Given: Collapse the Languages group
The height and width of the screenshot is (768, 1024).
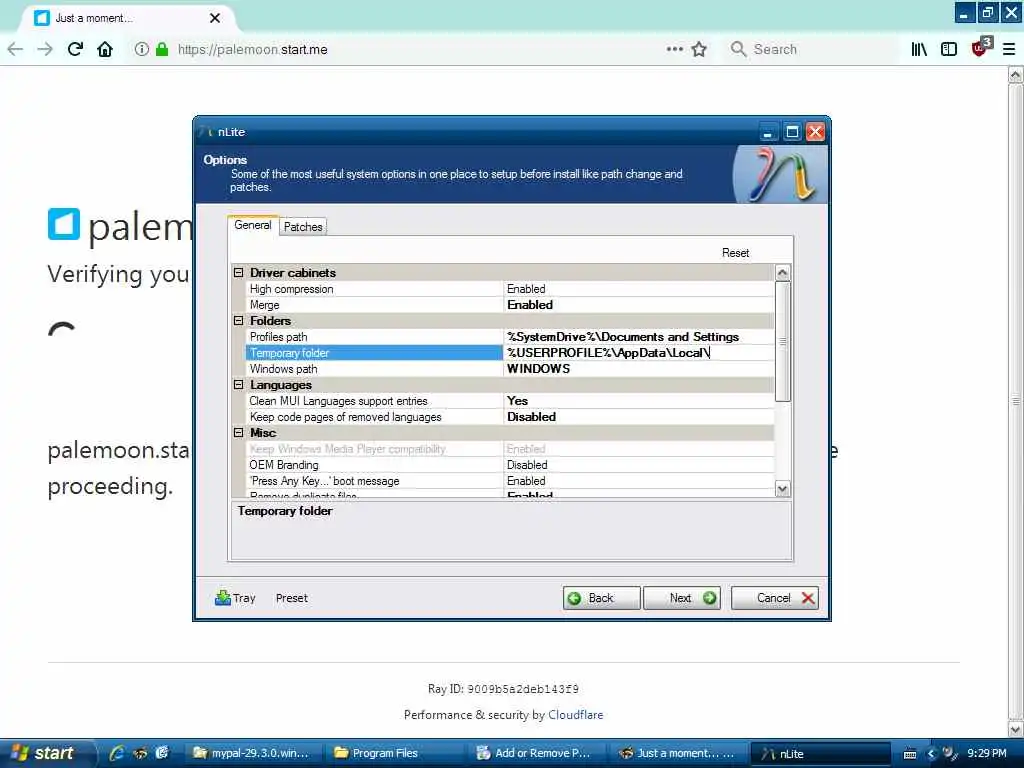Looking at the screenshot, I should [238, 385].
